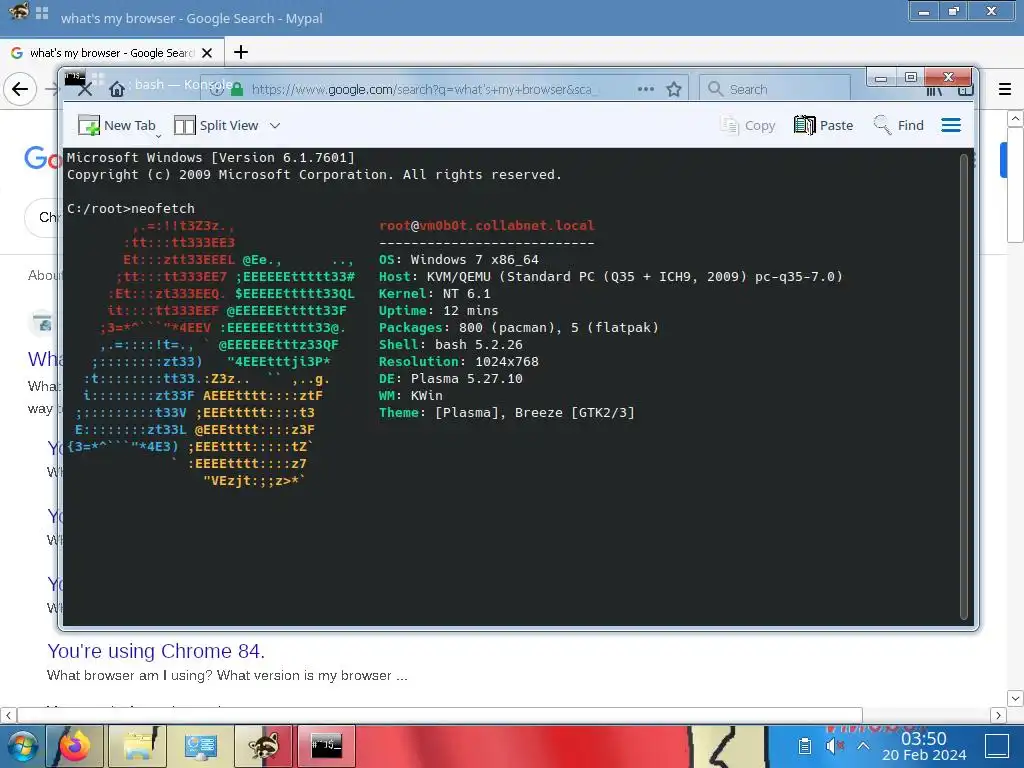Screen dimensions: 1024x768
Task: Click the "Kernel: NT 6.1" line
Action: pos(434,293)
